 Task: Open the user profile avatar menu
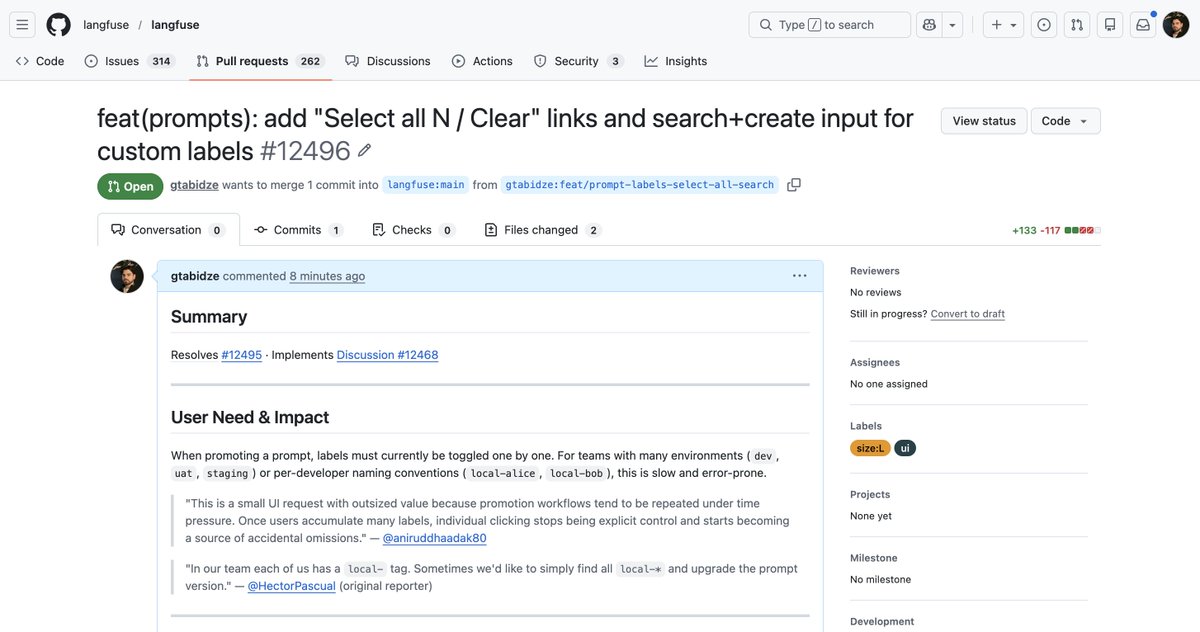tap(1176, 25)
